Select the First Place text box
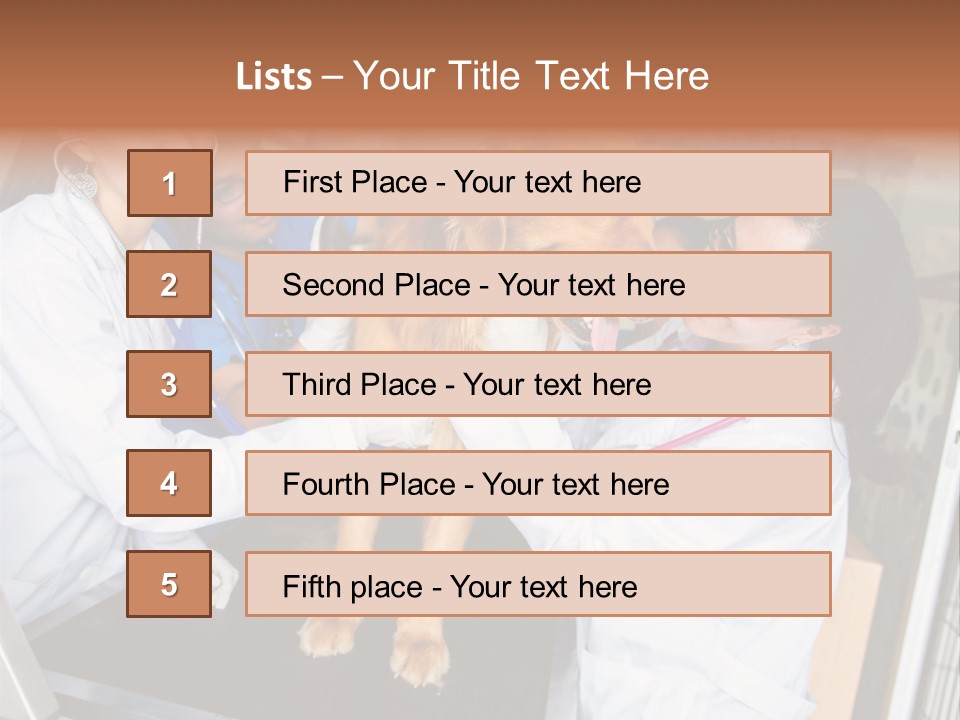This screenshot has width=960, height=720. [x=538, y=183]
